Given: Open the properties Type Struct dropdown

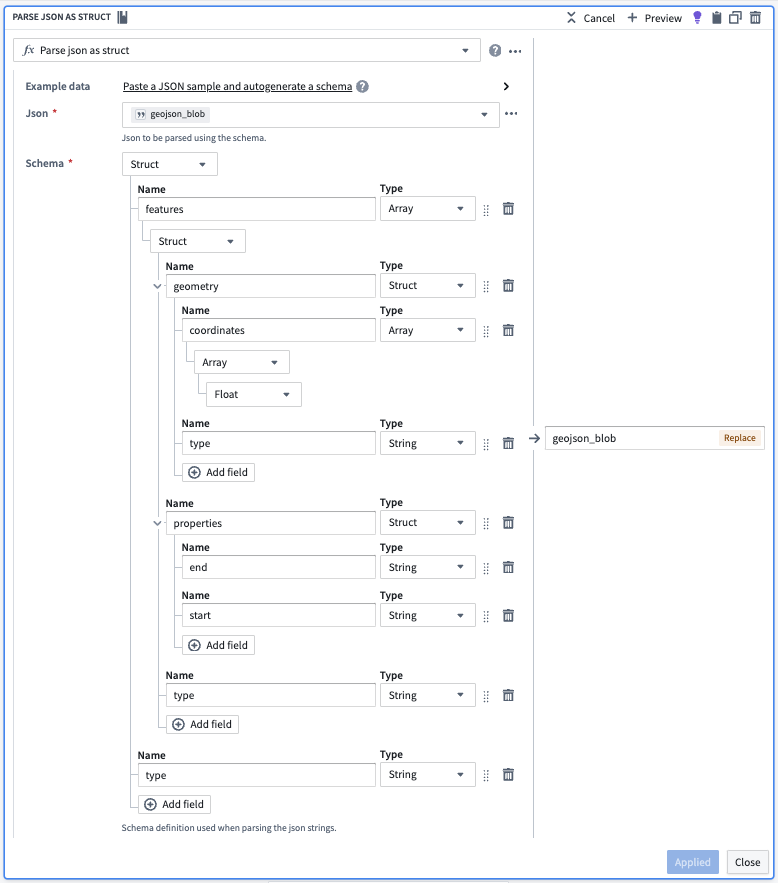Looking at the screenshot, I should click(427, 523).
